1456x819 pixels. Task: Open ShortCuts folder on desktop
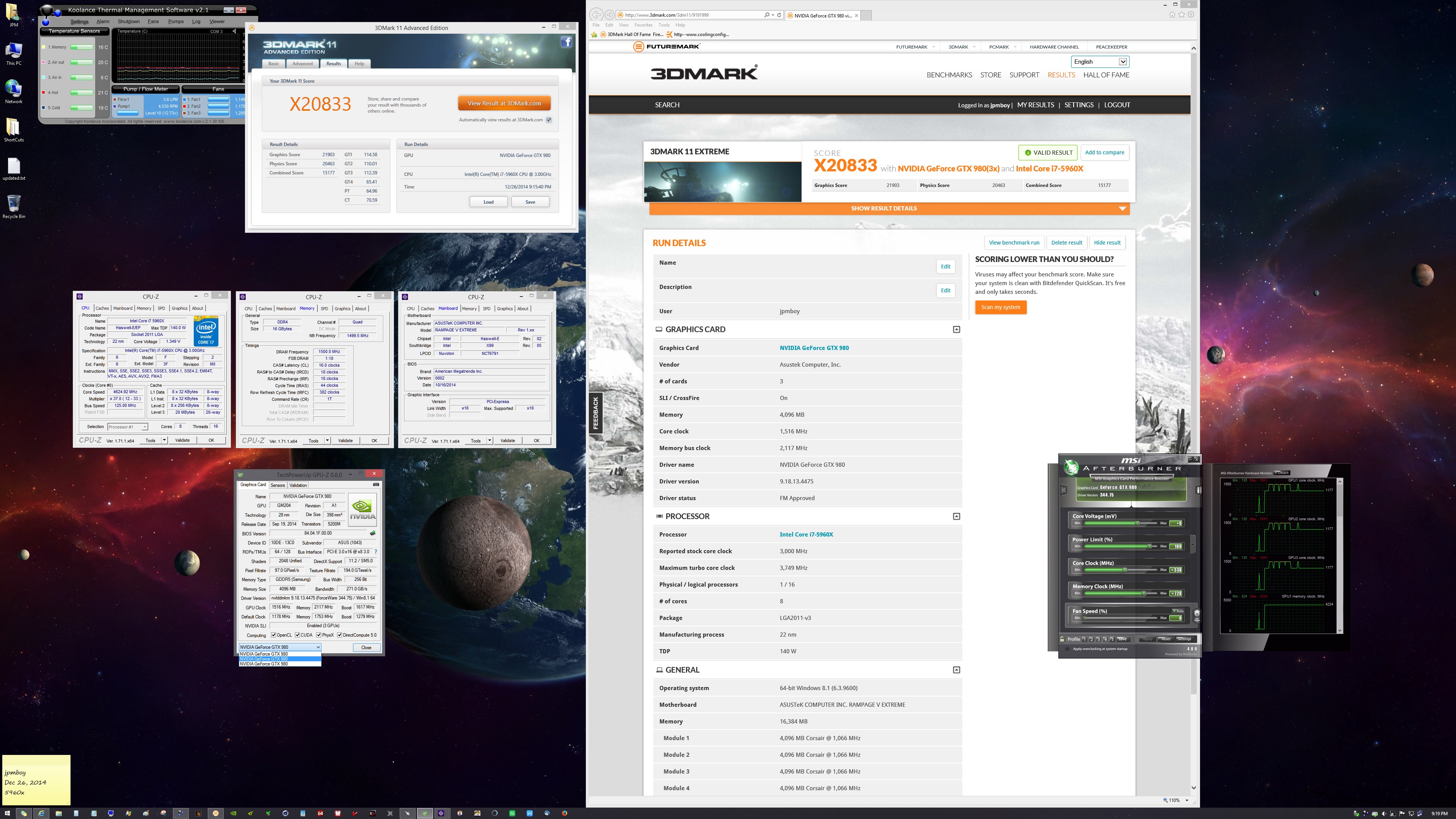[x=14, y=130]
